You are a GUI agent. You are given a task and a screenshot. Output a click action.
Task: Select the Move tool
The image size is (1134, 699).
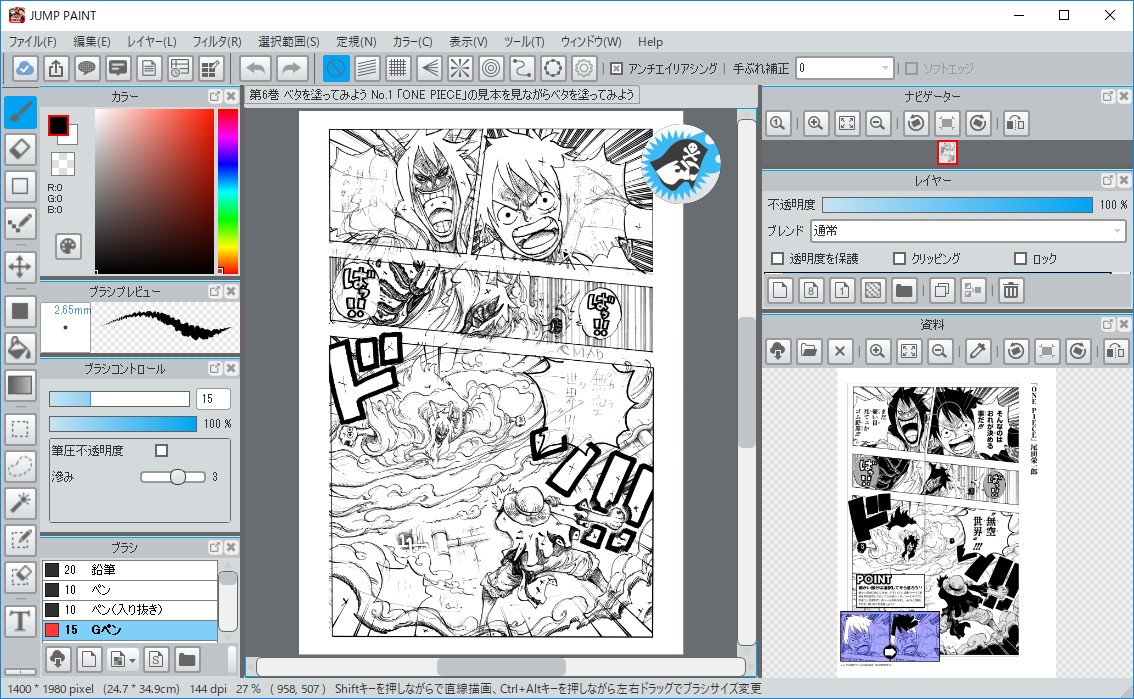click(20, 267)
